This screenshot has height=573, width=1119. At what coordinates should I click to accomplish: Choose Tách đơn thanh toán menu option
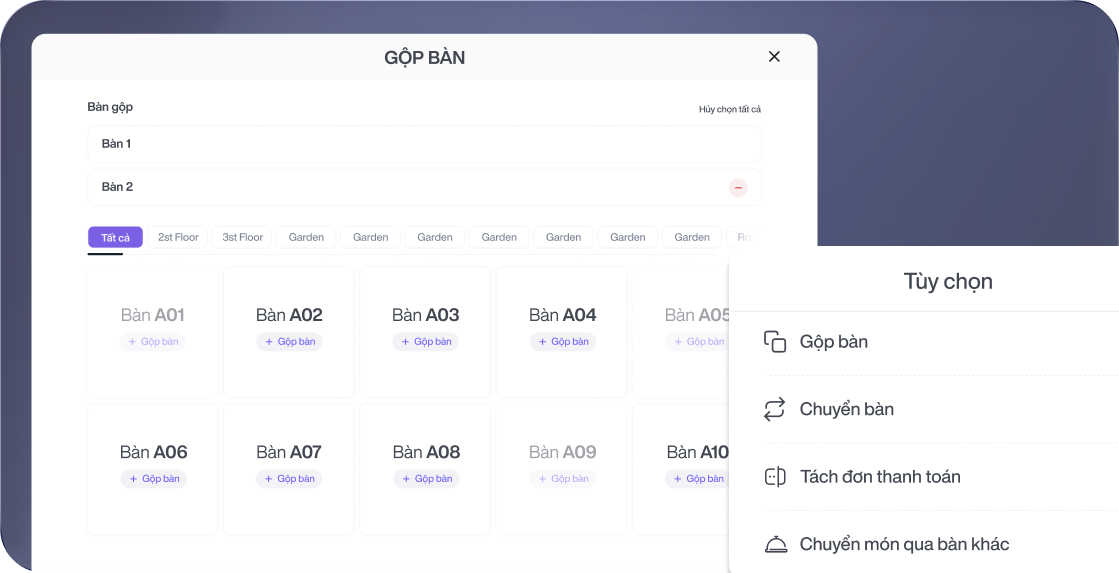coord(880,477)
